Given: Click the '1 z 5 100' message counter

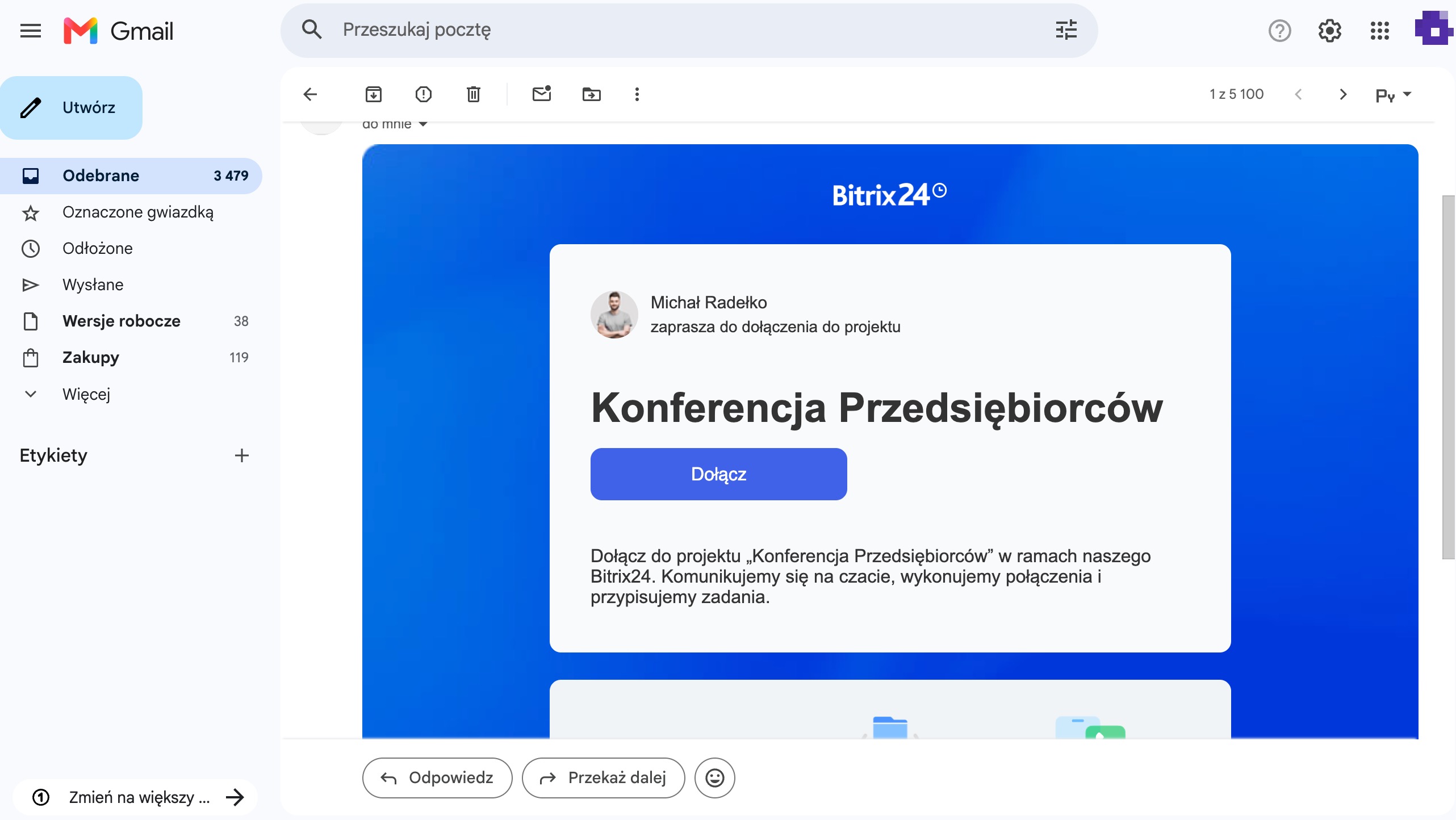Looking at the screenshot, I should tap(1237, 94).
